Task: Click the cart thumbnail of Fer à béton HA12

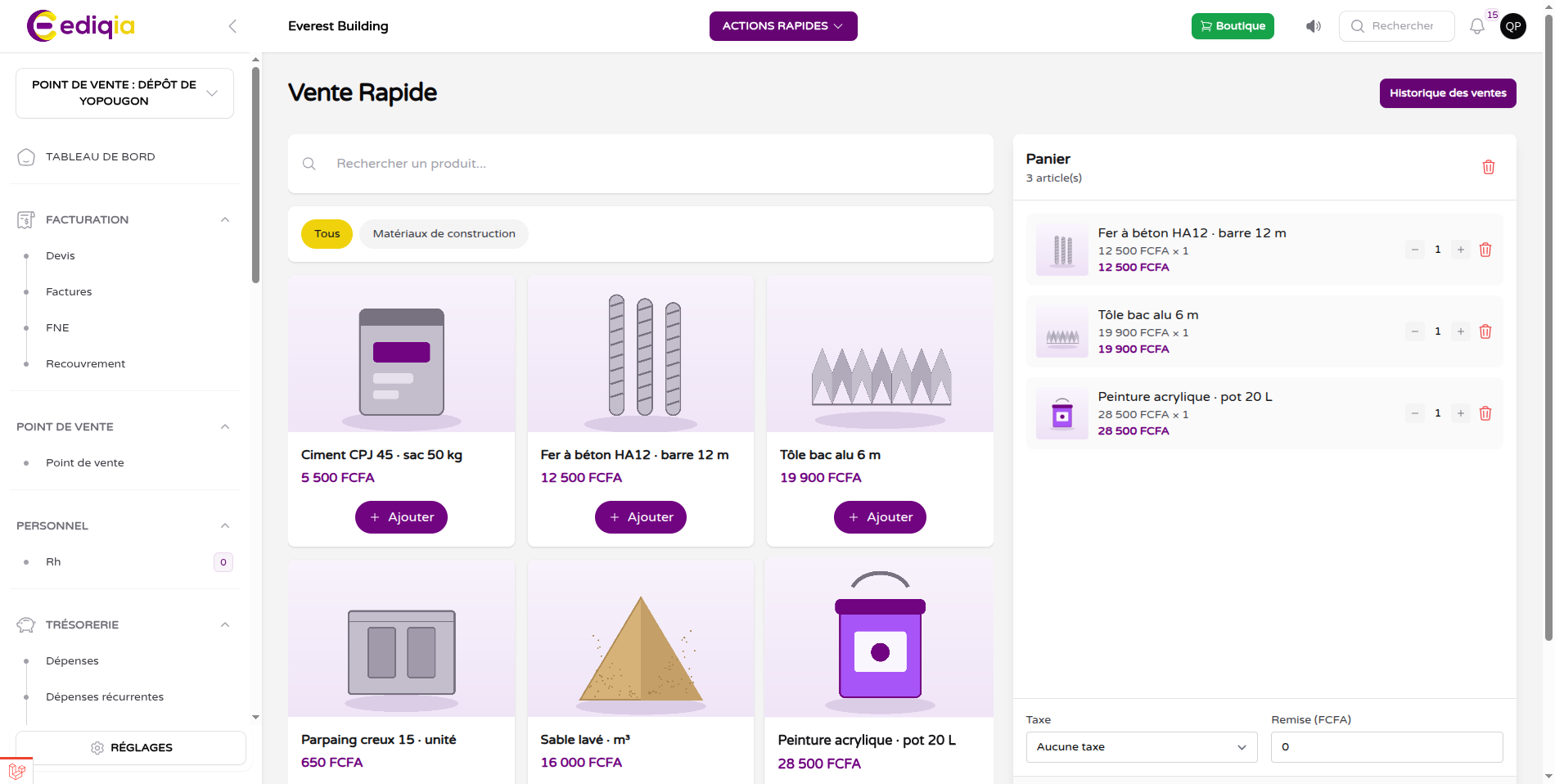Action: click(1062, 250)
